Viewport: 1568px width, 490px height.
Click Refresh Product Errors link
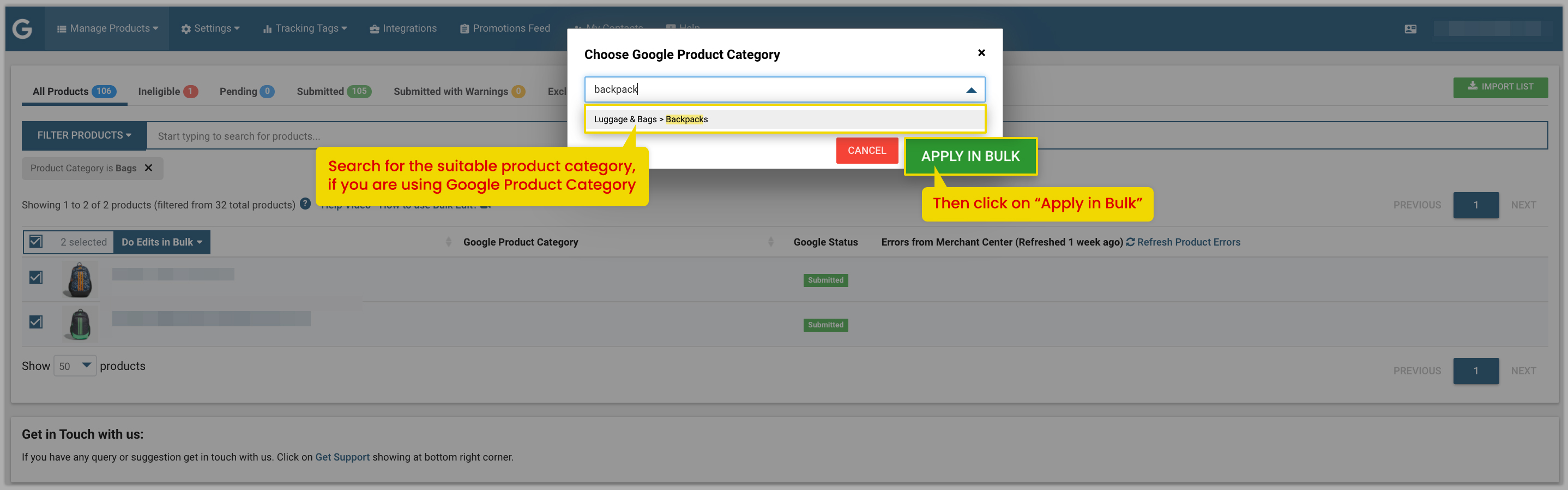(x=1183, y=242)
